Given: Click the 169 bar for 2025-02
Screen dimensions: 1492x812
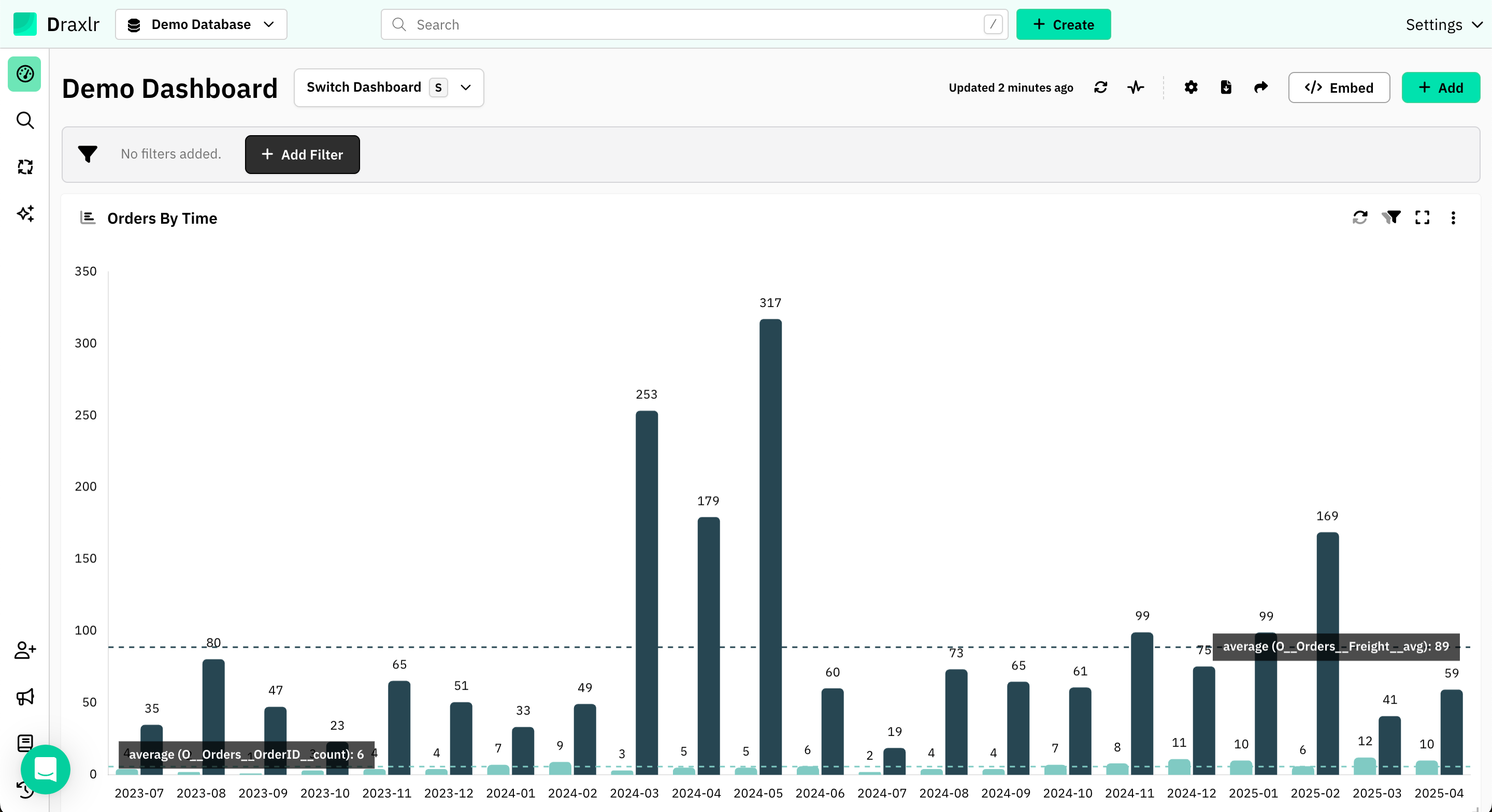Looking at the screenshot, I should tap(1327, 653).
